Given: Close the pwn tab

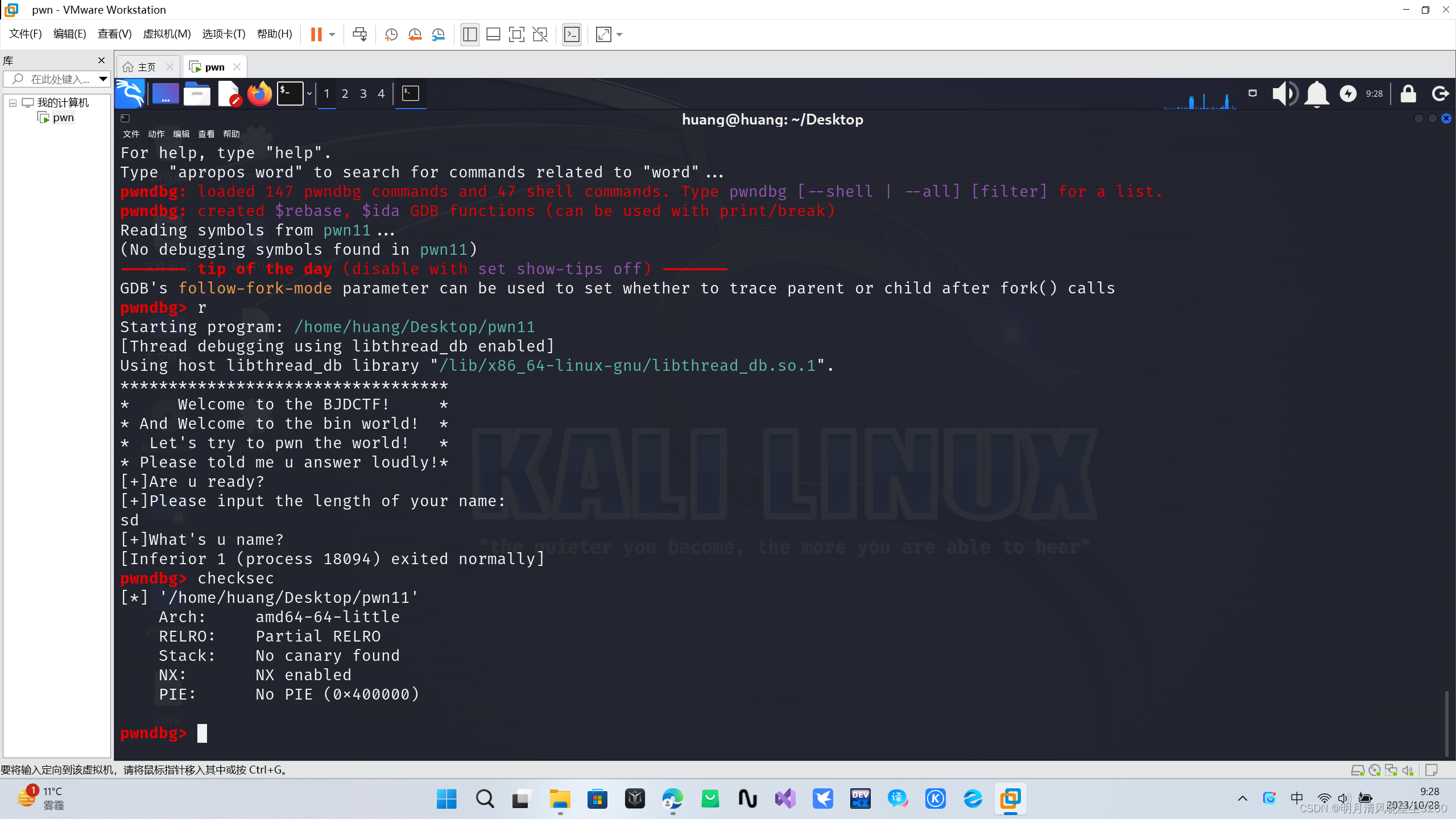Looking at the screenshot, I should 237,67.
